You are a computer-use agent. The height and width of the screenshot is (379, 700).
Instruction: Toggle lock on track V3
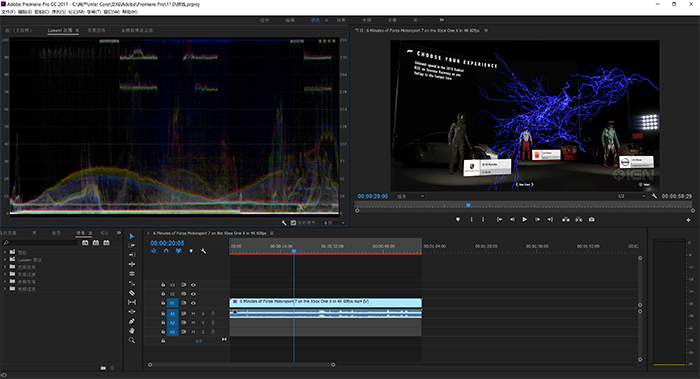click(163, 285)
